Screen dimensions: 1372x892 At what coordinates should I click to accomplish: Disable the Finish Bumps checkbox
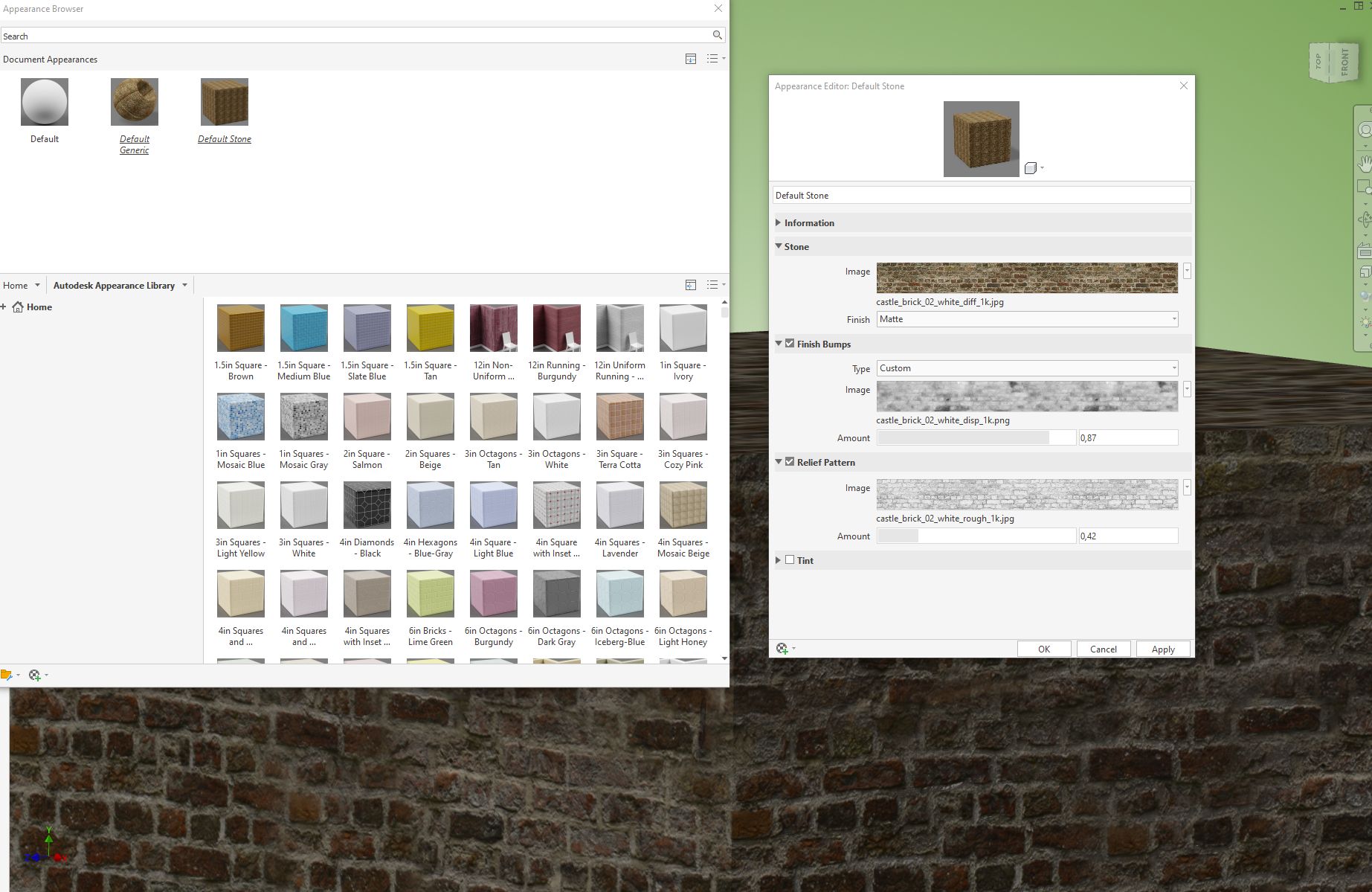pyautogui.click(x=789, y=343)
